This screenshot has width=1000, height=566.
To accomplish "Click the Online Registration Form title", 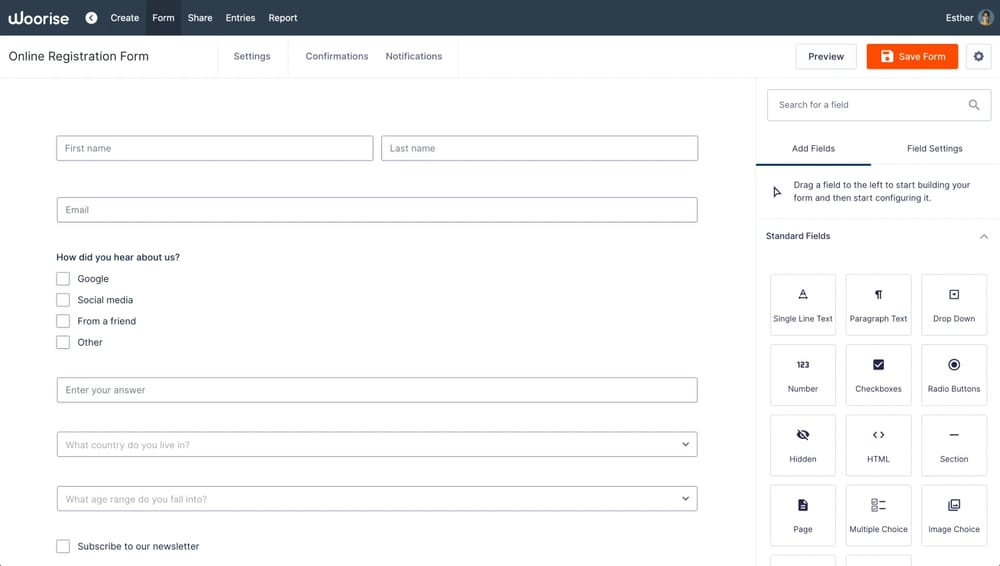I will point(78,56).
